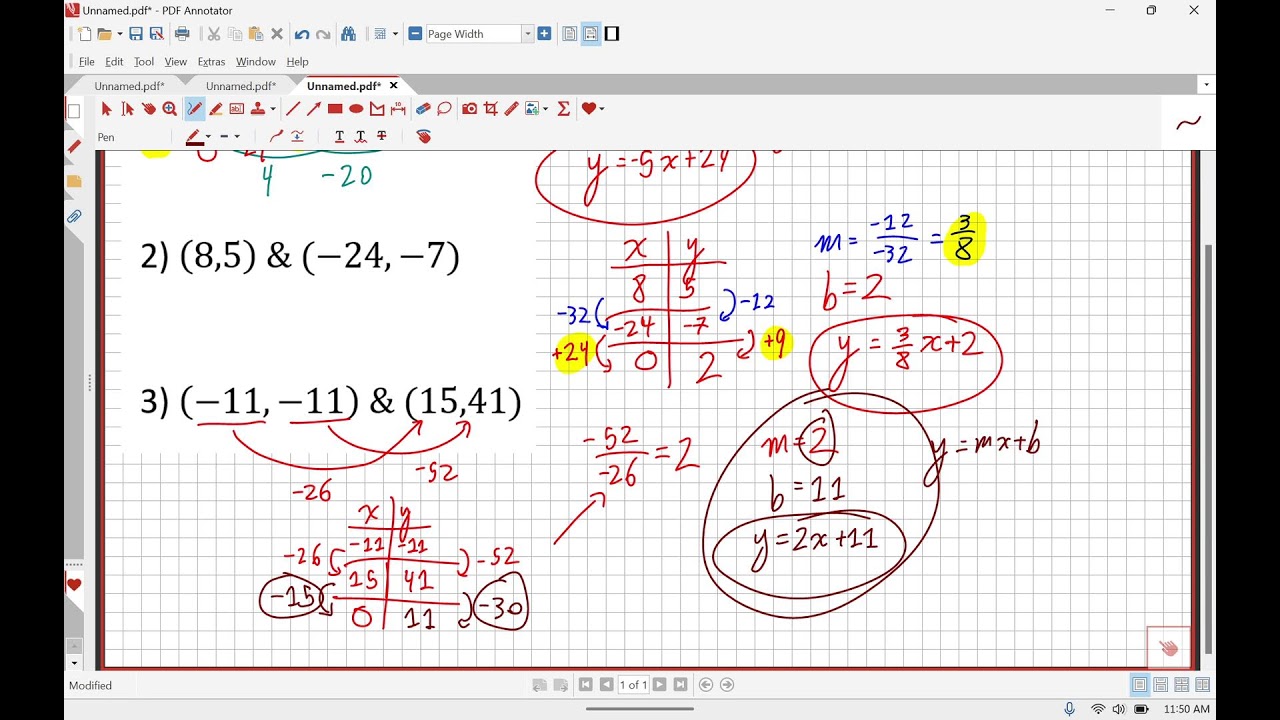Expand the document tabs list arrow

(1207, 86)
